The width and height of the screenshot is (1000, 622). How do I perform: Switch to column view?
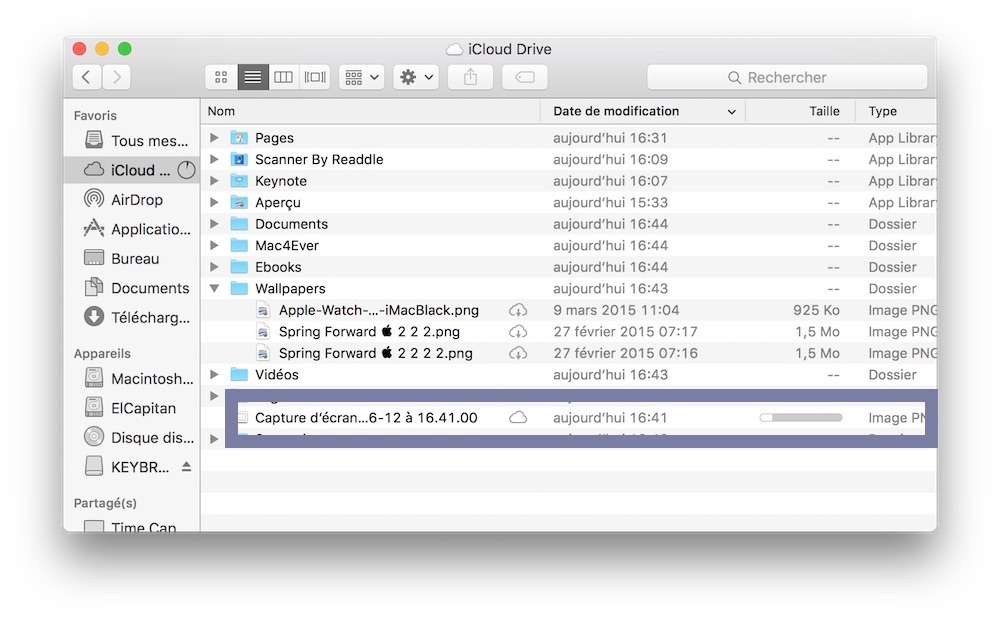[283, 77]
